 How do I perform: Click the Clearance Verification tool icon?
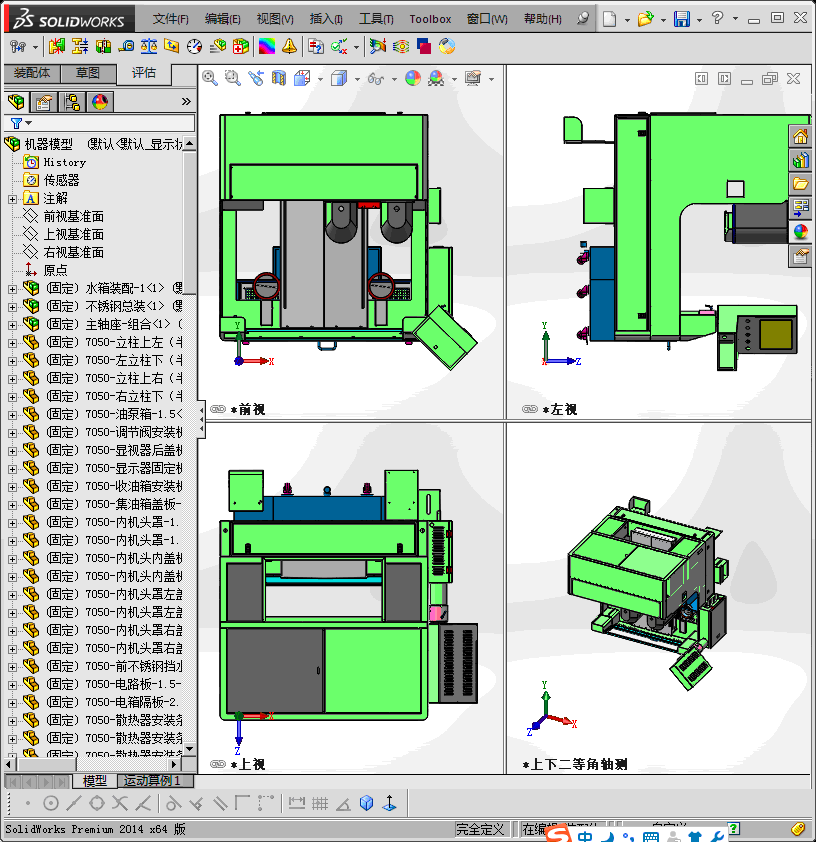[80, 46]
